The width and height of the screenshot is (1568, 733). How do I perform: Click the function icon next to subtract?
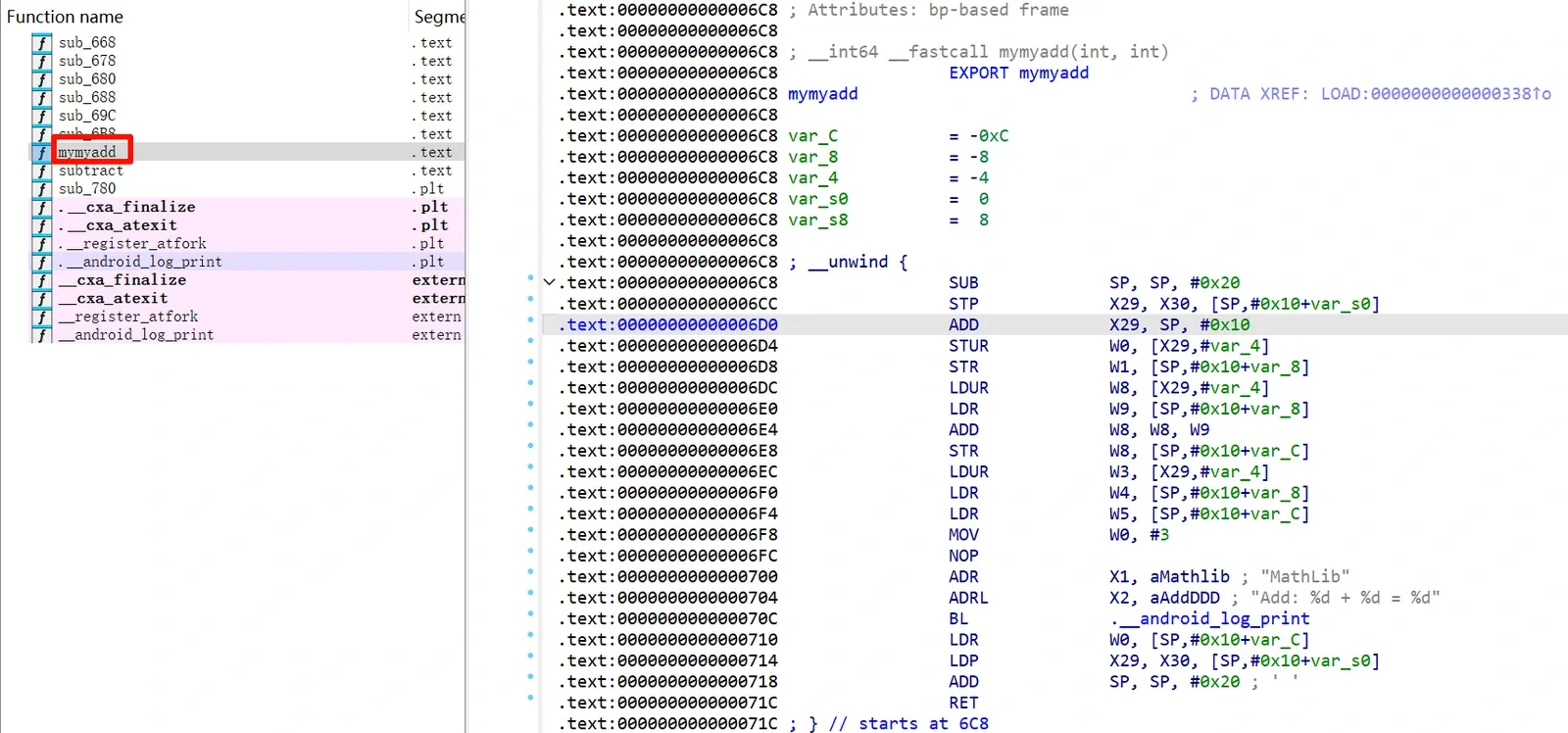click(41, 171)
